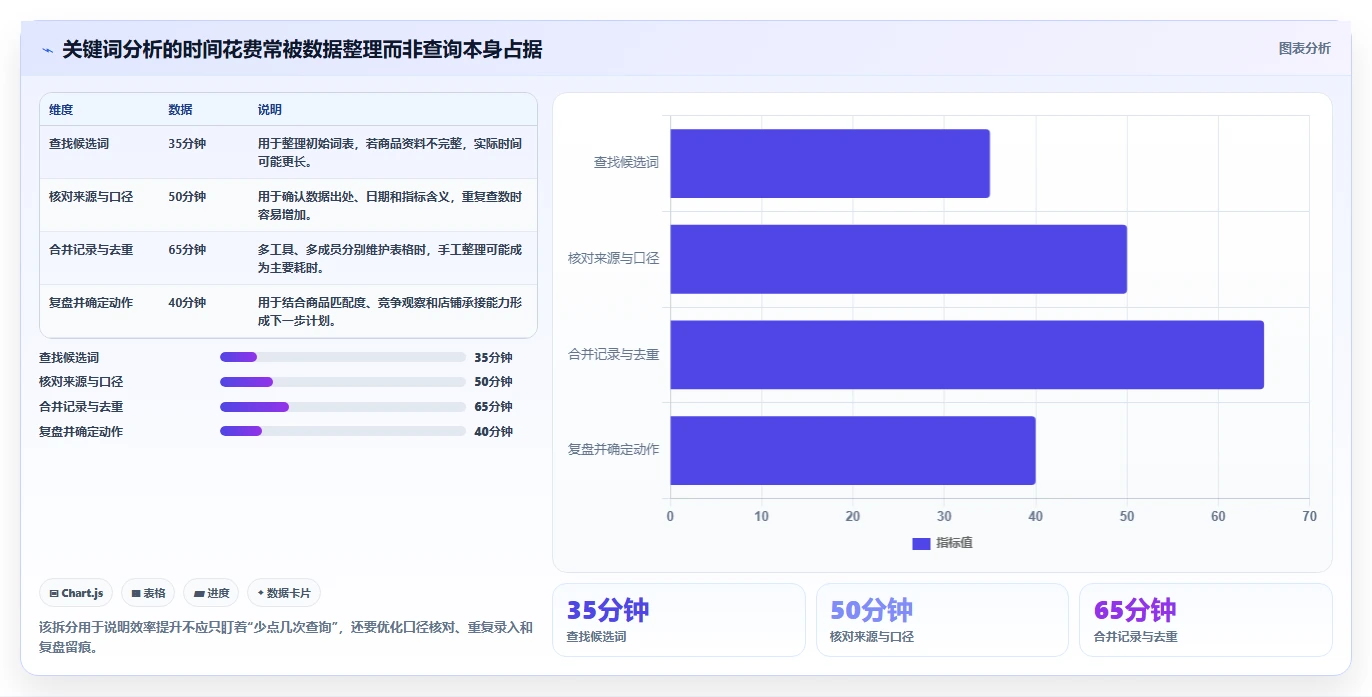Click the description starting 多工具、多成员
The width and height of the screenshot is (1372, 697).
click(x=390, y=259)
